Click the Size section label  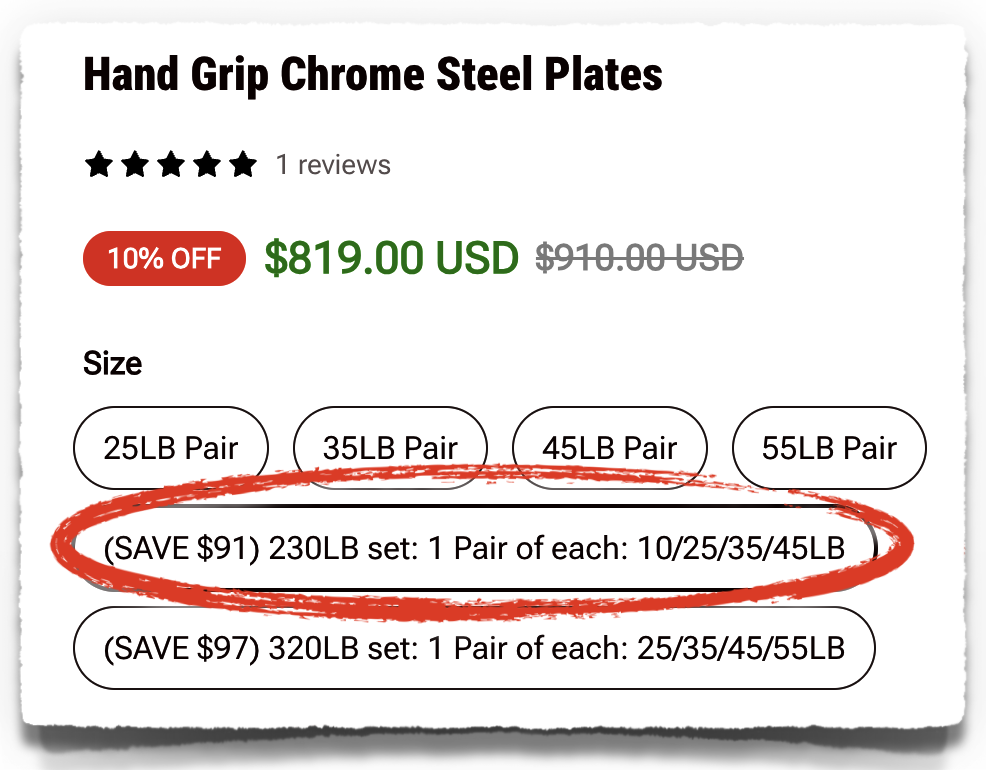coord(114,363)
